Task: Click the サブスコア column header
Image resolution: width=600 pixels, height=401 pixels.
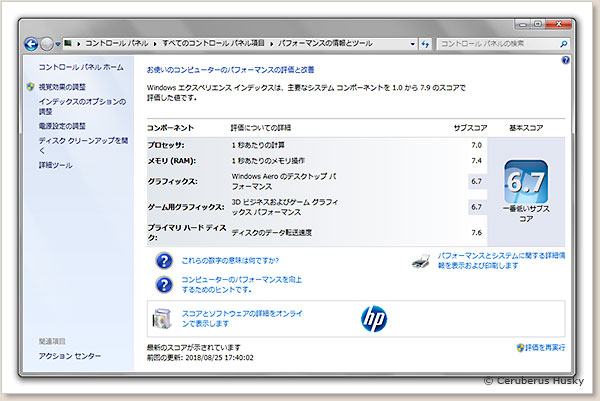Action: [470, 128]
